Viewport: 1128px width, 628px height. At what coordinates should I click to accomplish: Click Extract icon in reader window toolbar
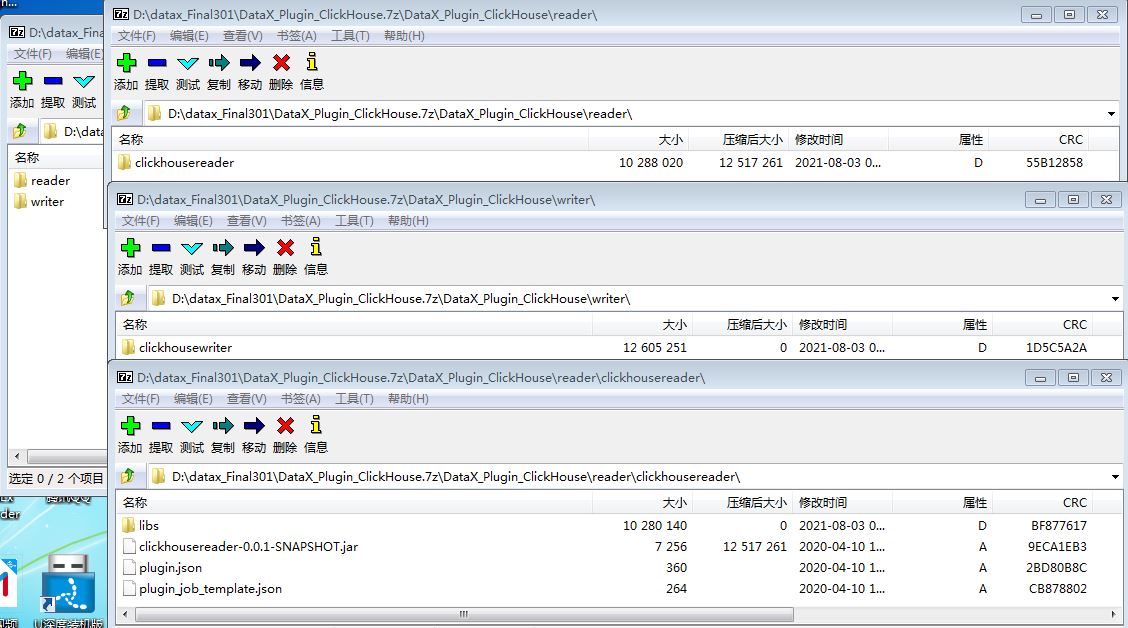coord(157,63)
